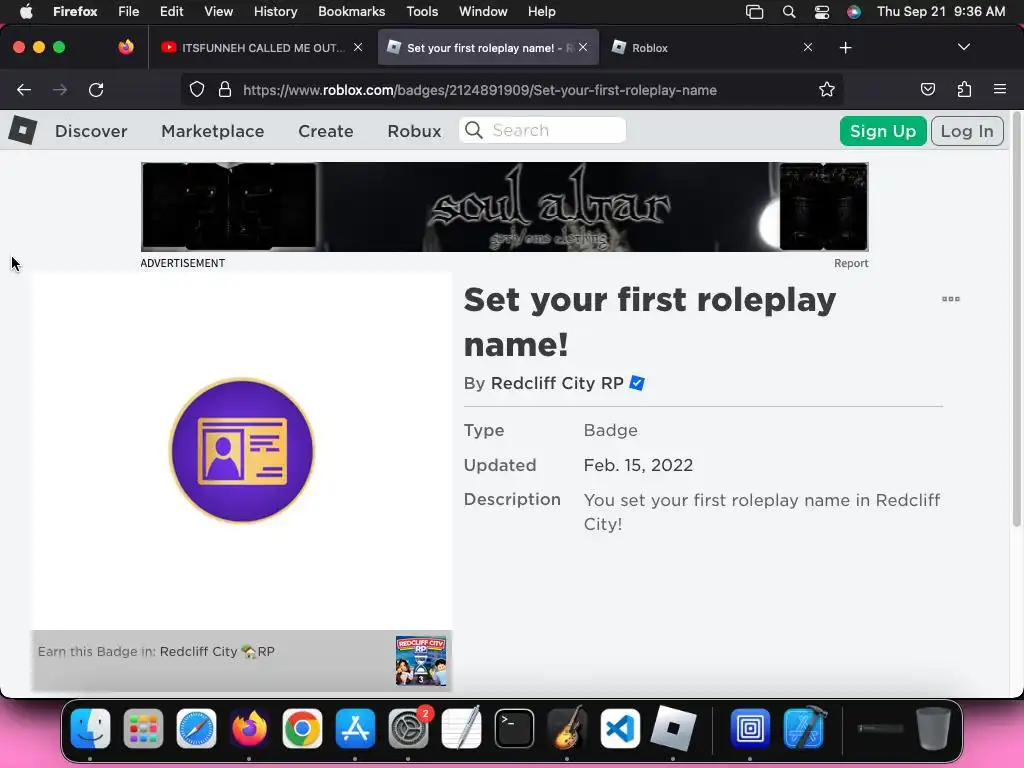The height and width of the screenshot is (768, 1024).
Task: Click the verified badge beside Redcliff City RP
Action: pos(637,383)
